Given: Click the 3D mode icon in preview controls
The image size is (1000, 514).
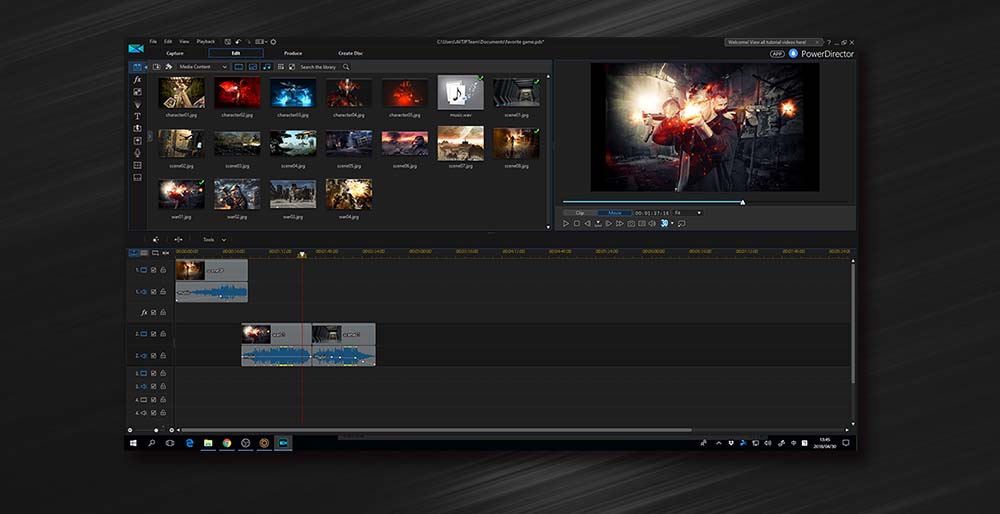Looking at the screenshot, I should click(x=664, y=223).
